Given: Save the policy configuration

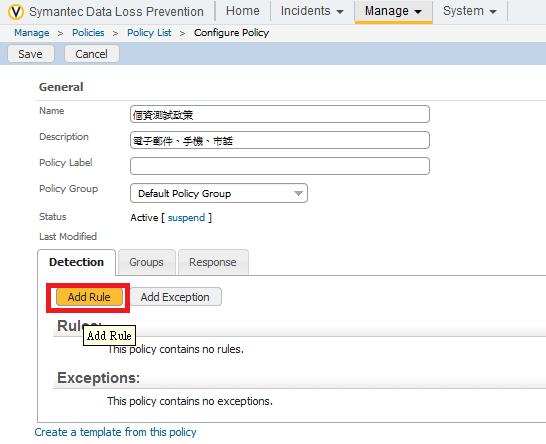Looking at the screenshot, I should pos(31,54).
